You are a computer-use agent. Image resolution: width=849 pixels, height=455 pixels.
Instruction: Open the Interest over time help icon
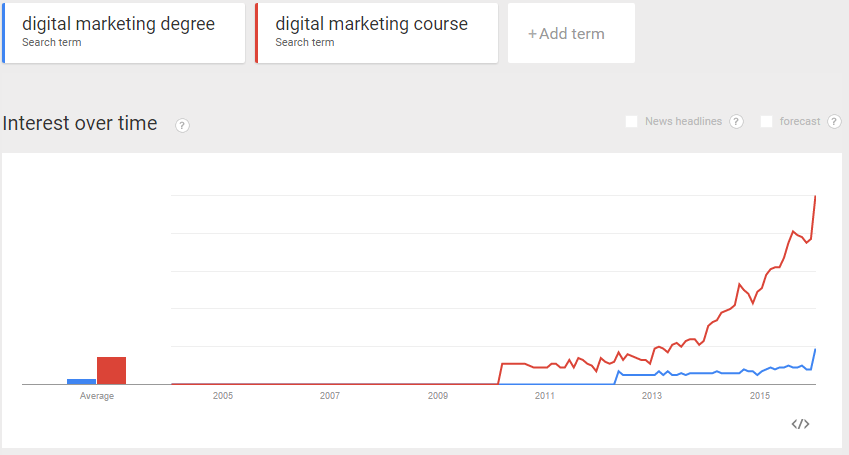182,126
